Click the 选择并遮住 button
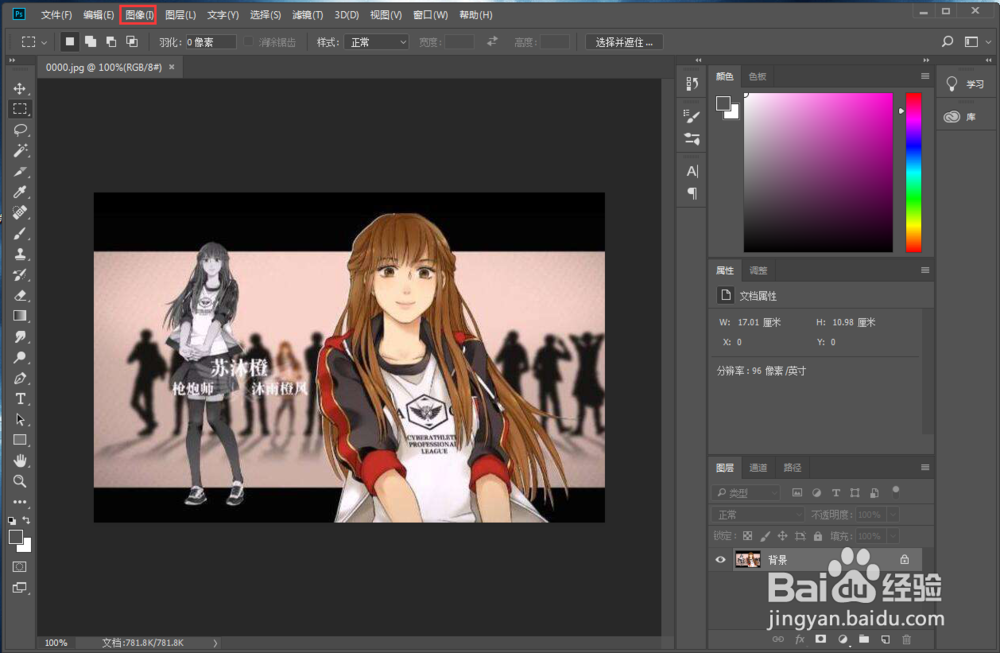 (x=624, y=42)
